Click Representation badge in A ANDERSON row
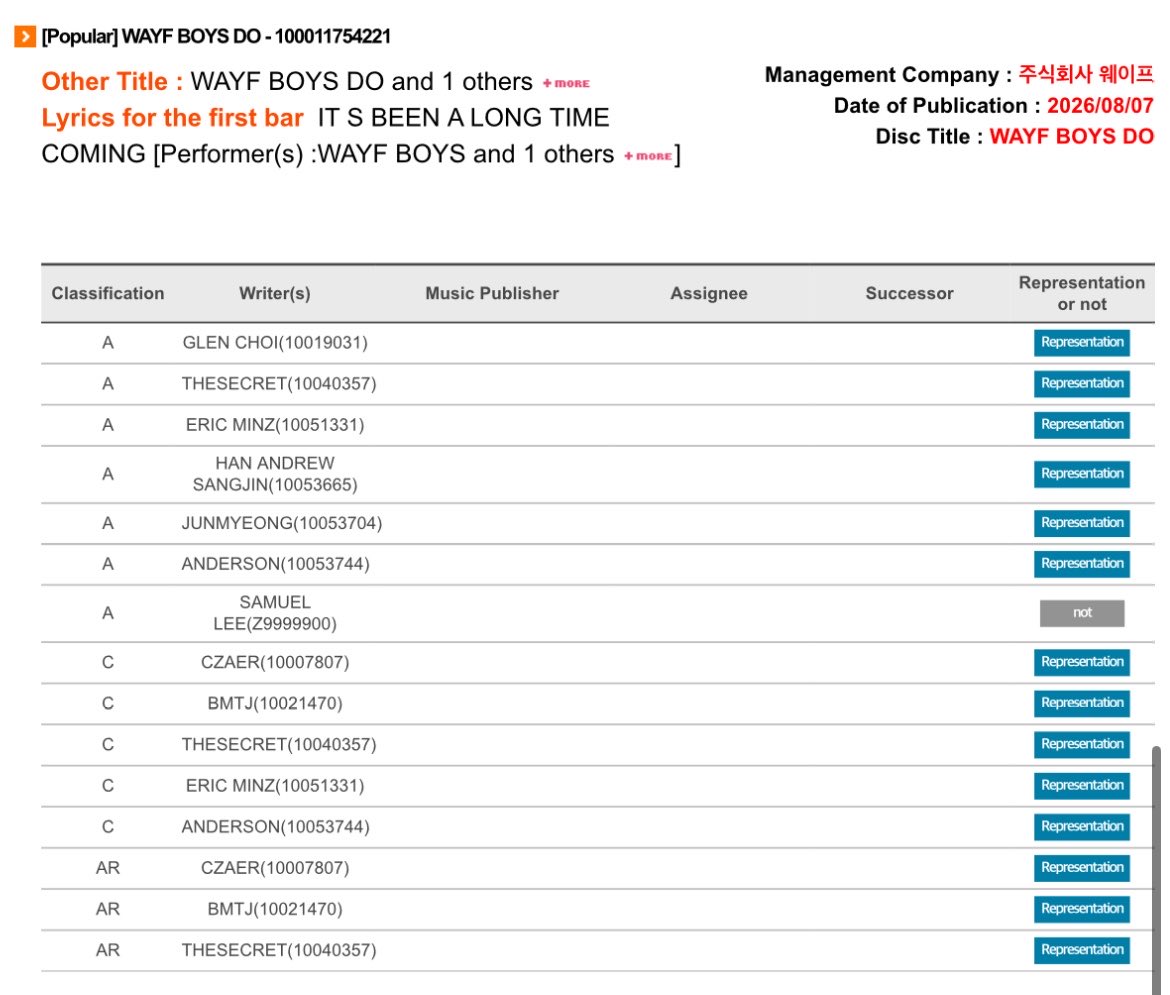Screen dimensions: 1170x995 1081,564
